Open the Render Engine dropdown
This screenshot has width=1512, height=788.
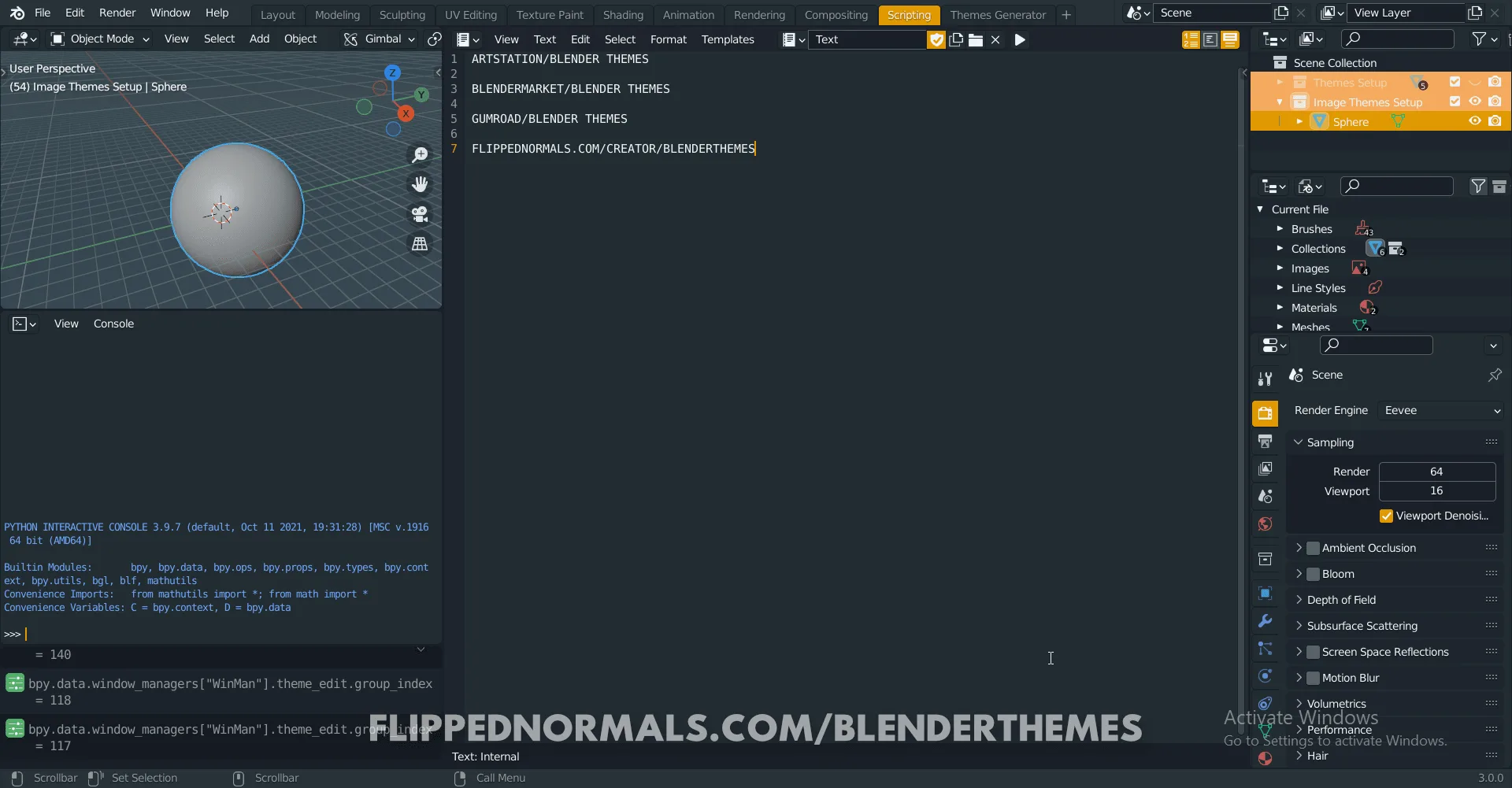point(1441,410)
